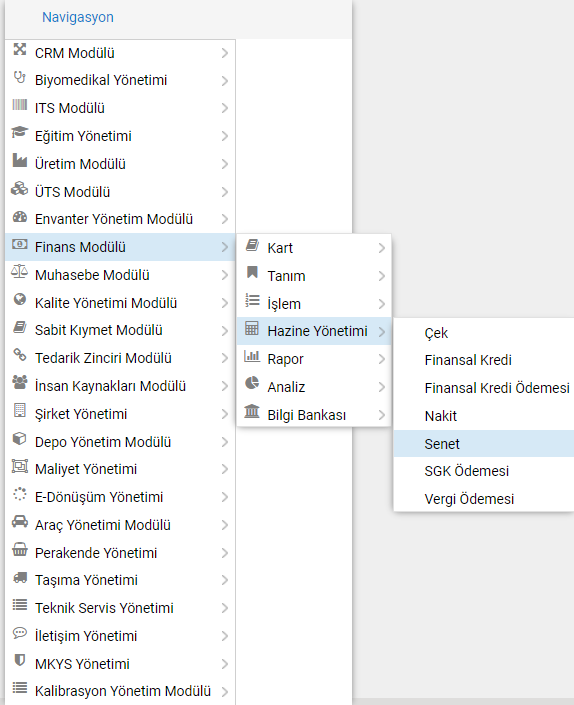Click the factory icon for Üretim Modülü

point(19,161)
